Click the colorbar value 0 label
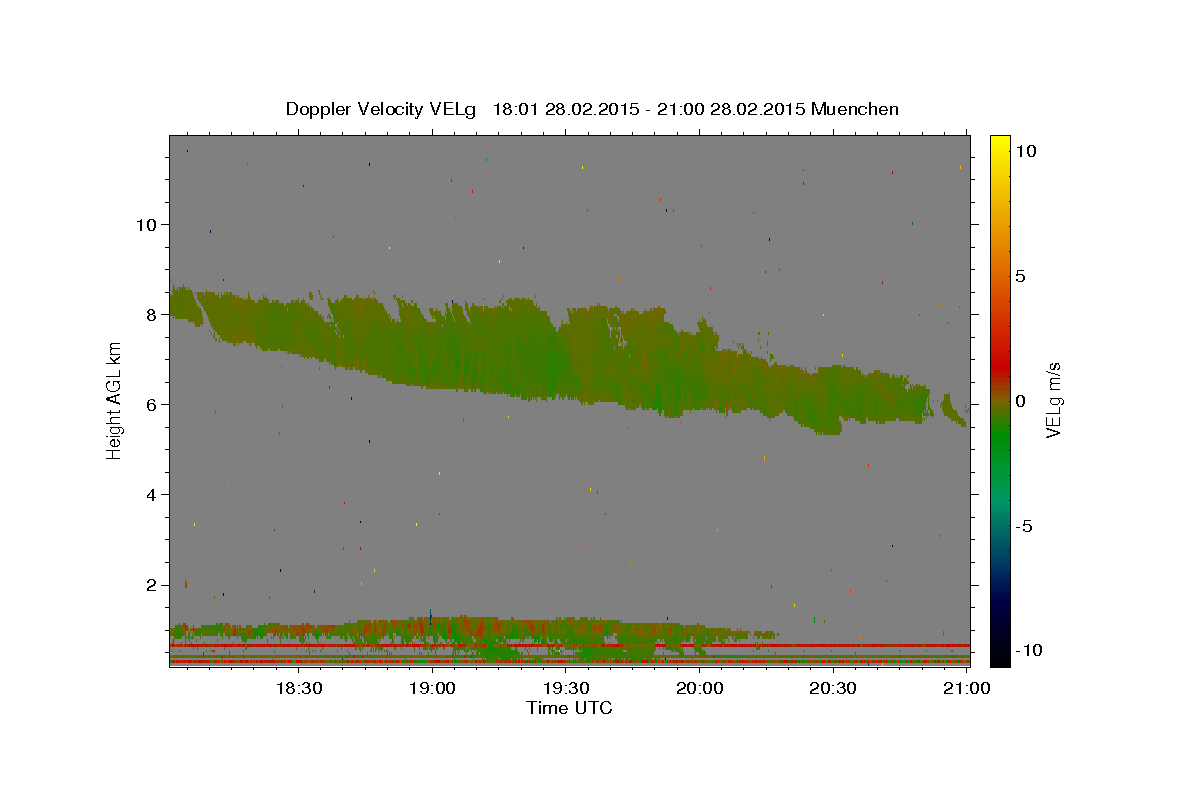The image size is (1200, 800). 1020,401
